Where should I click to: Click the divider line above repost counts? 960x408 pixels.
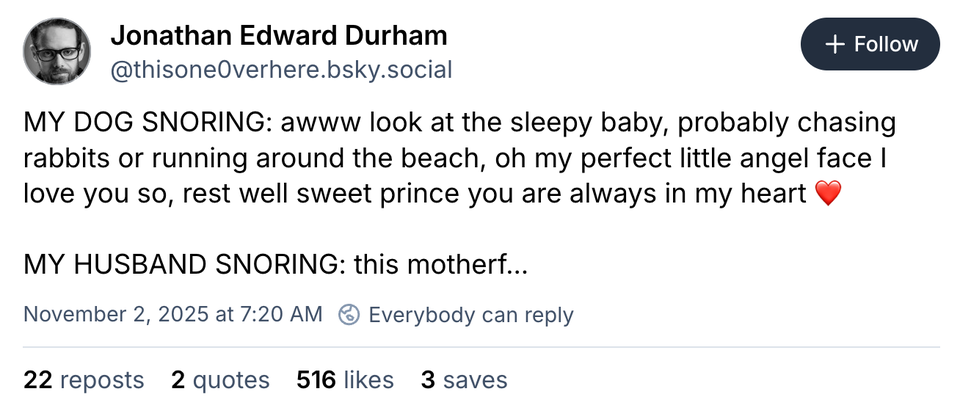pos(480,347)
